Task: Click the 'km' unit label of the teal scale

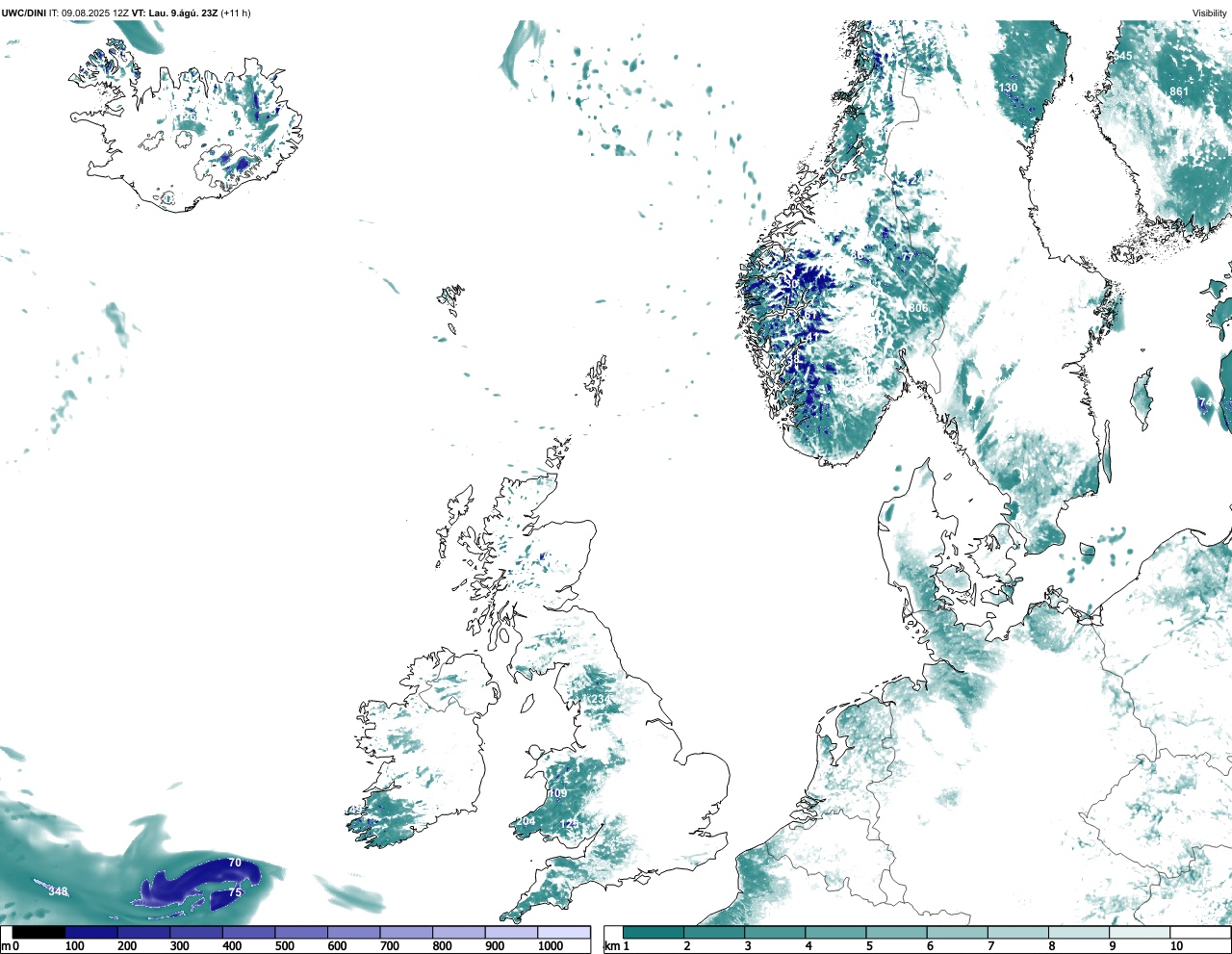Action: [611, 946]
